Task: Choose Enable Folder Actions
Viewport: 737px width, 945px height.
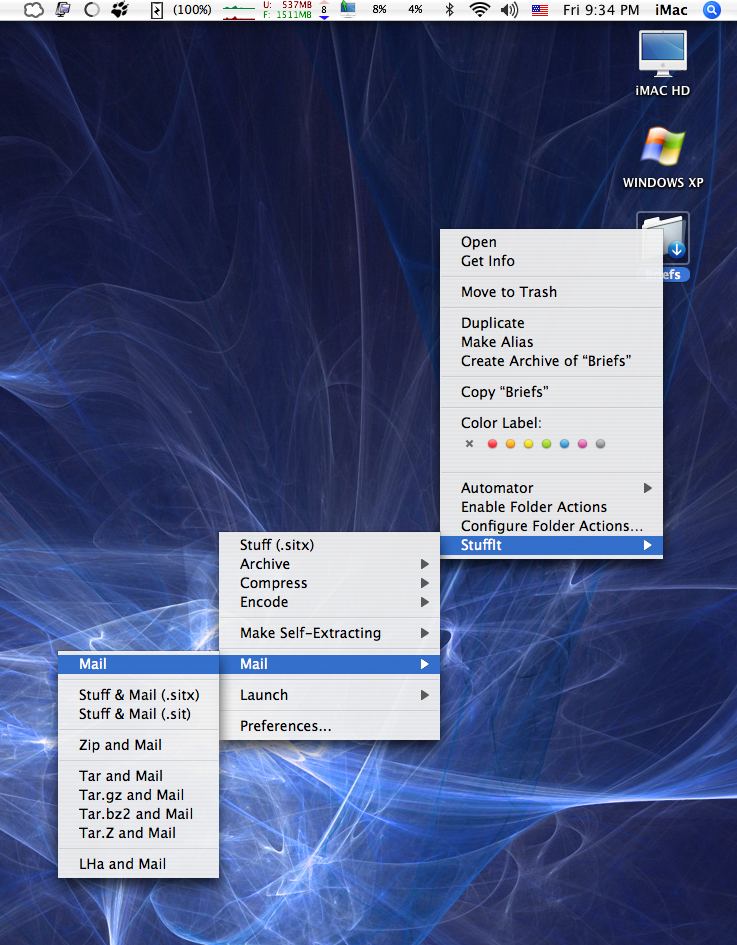Action: pos(551,507)
